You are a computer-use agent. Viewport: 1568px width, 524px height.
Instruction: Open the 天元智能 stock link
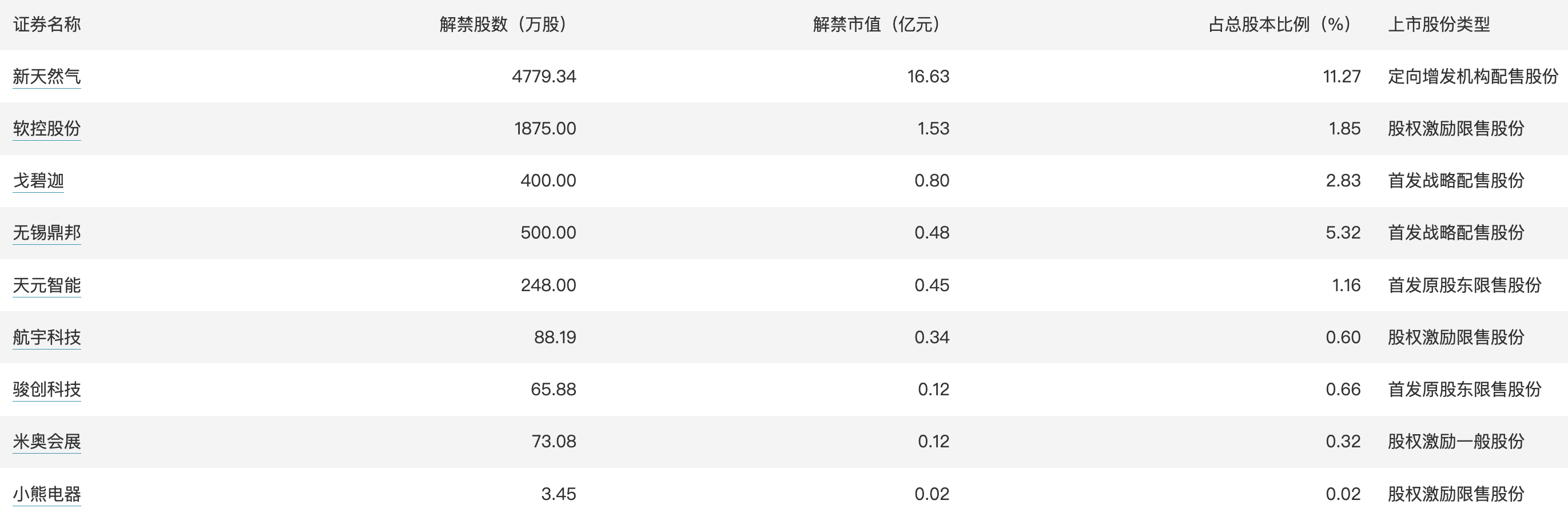click(47, 285)
